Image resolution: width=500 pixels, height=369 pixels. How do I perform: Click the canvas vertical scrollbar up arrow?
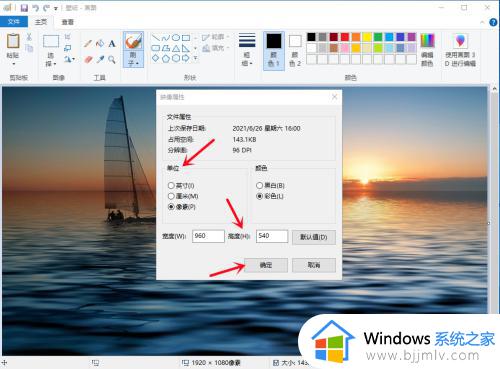click(494, 89)
